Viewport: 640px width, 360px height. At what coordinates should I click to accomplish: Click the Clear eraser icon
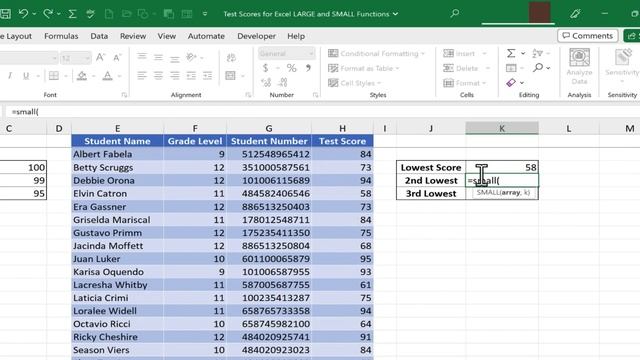coord(511,82)
